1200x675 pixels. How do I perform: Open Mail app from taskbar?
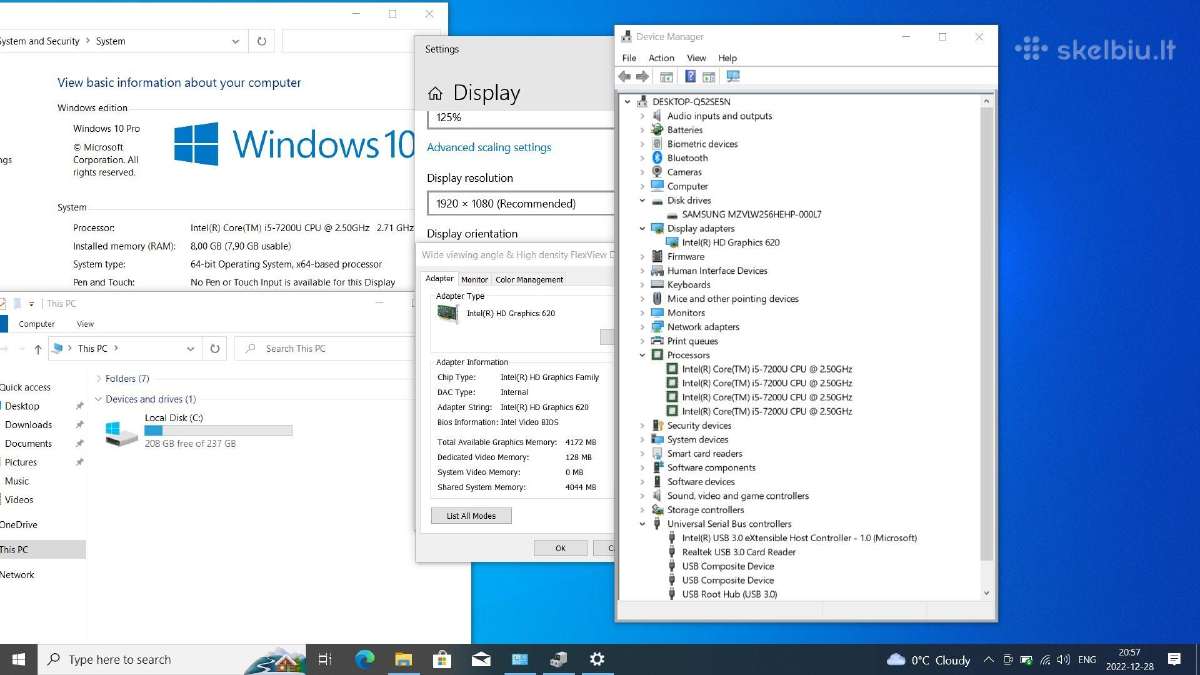(x=481, y=659)
